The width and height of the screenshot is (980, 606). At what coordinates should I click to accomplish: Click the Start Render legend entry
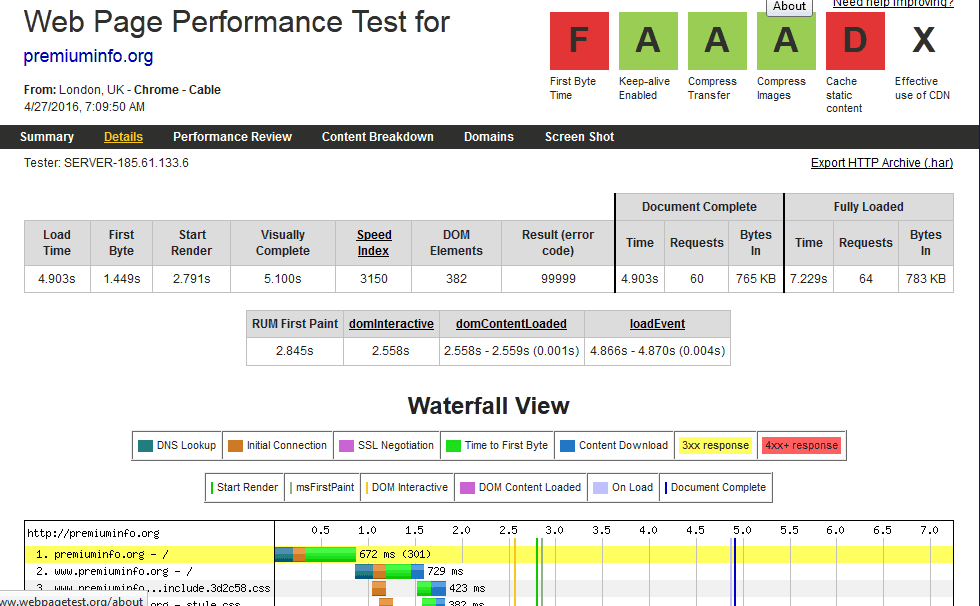(244, 487)
